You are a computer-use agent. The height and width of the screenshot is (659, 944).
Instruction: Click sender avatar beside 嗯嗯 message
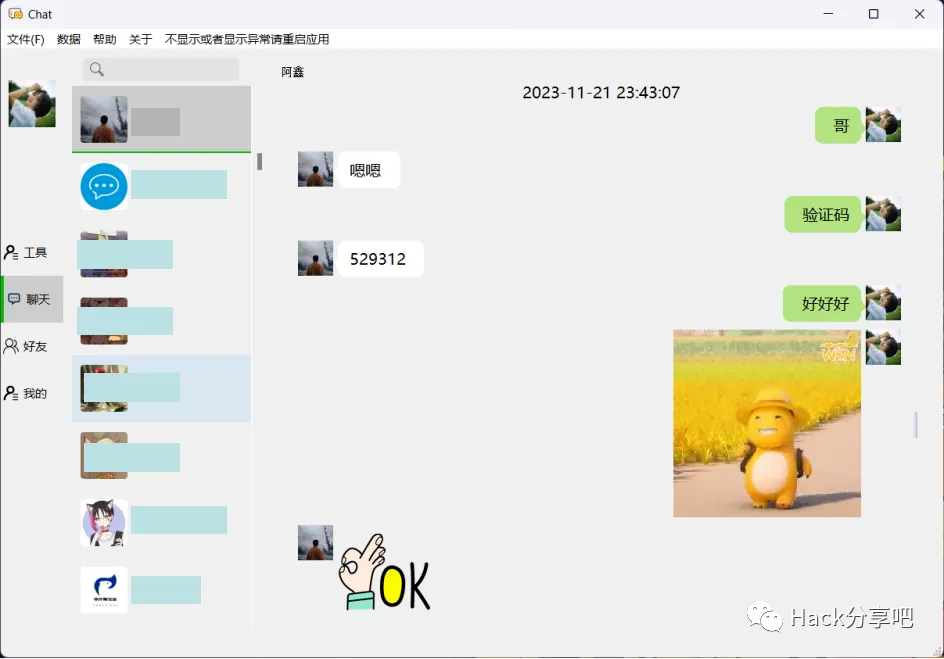(x=315, y=169)
